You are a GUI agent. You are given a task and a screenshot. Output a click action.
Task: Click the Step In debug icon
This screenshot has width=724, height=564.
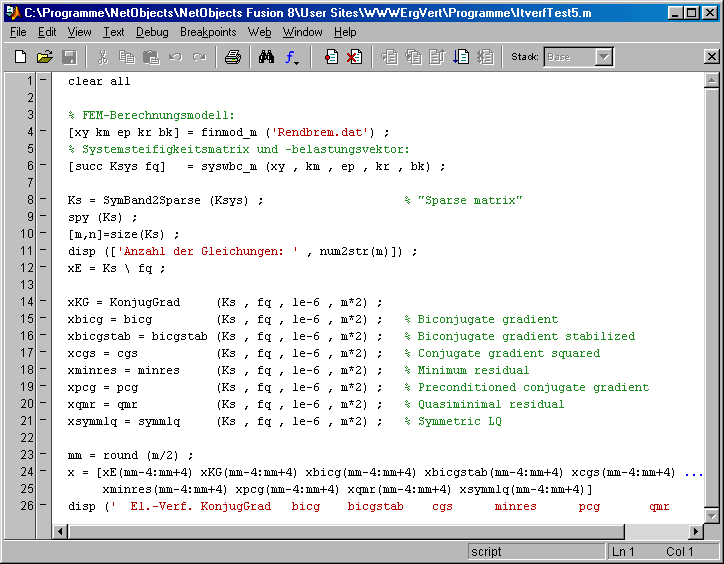[x=413, y=57]
